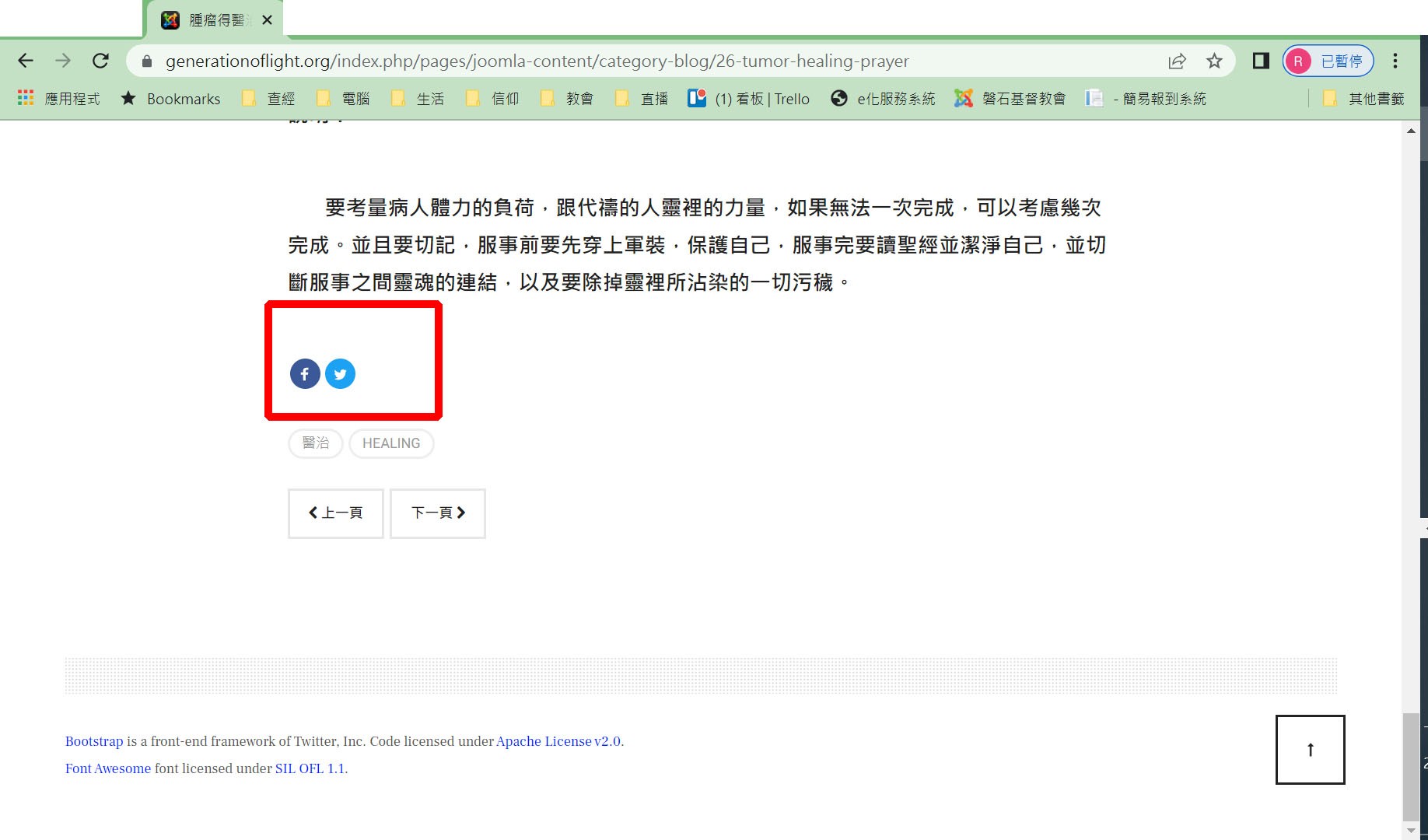Open the Bookmarks folder
Screen dimensions: 1428x840
coord(171,99)
